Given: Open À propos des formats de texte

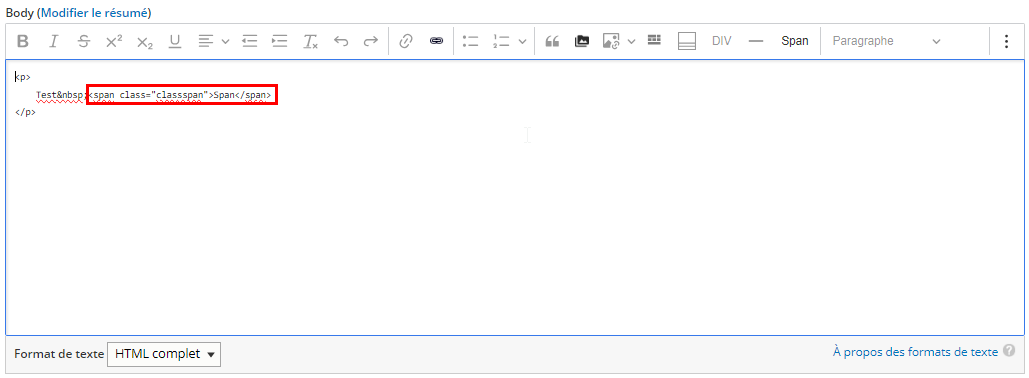Looking at the screenshot, I should tap(915, 352).
